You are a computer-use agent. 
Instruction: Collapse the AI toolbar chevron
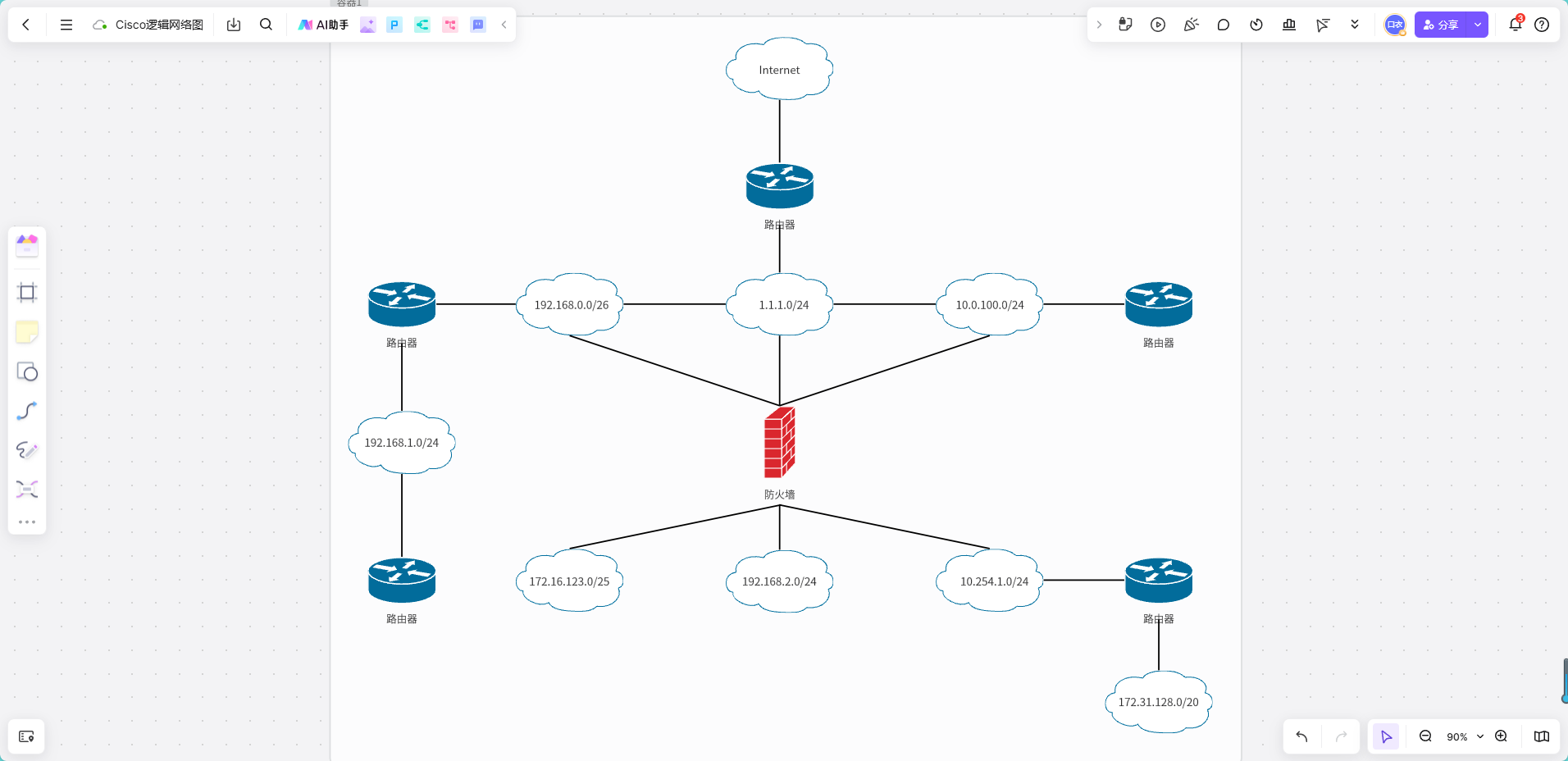pyautogui.click(x=504, y=25)
